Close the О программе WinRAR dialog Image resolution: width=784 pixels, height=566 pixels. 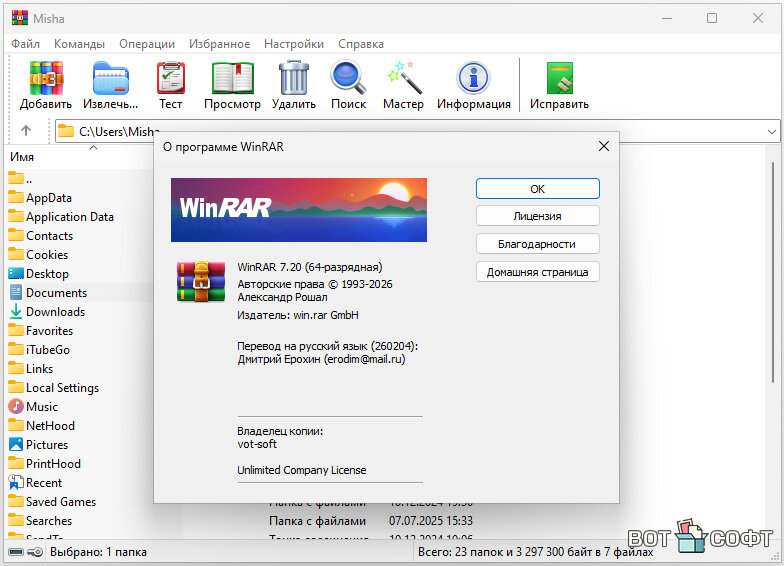[x=603, y=146]
